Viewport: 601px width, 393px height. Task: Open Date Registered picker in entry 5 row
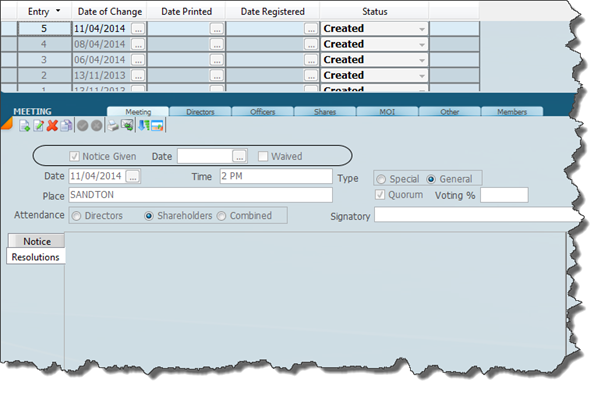point(311,29)
